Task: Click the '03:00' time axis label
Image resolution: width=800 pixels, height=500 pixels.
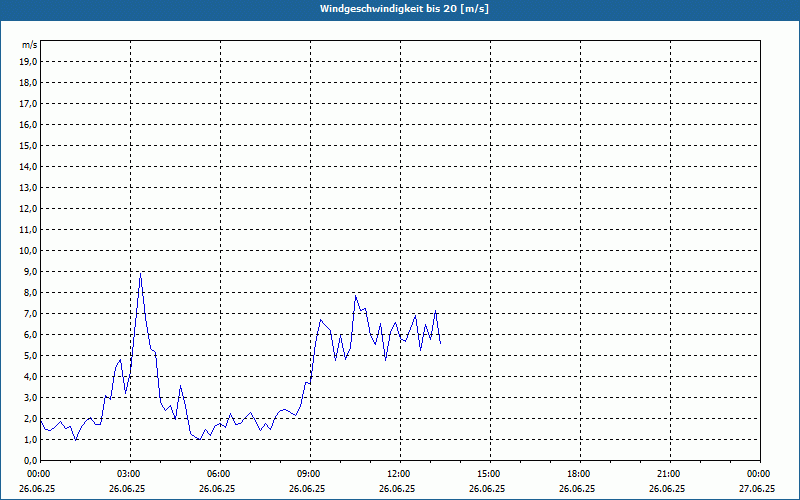Action: tap(130, 474)
